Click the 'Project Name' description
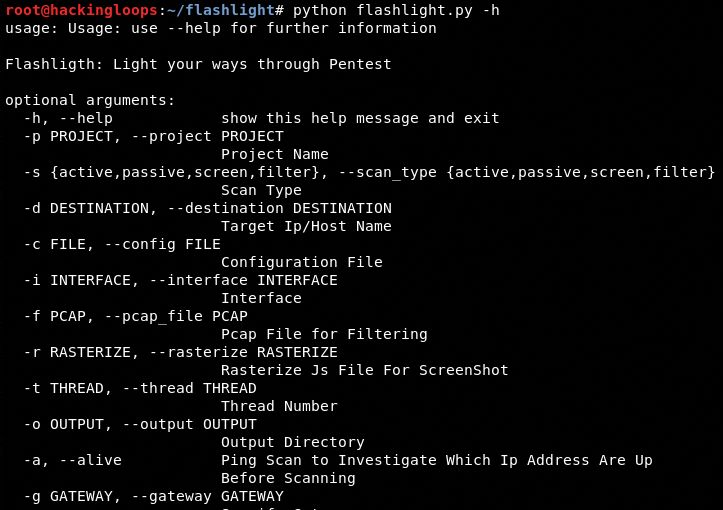 click(x=275, y=154)
